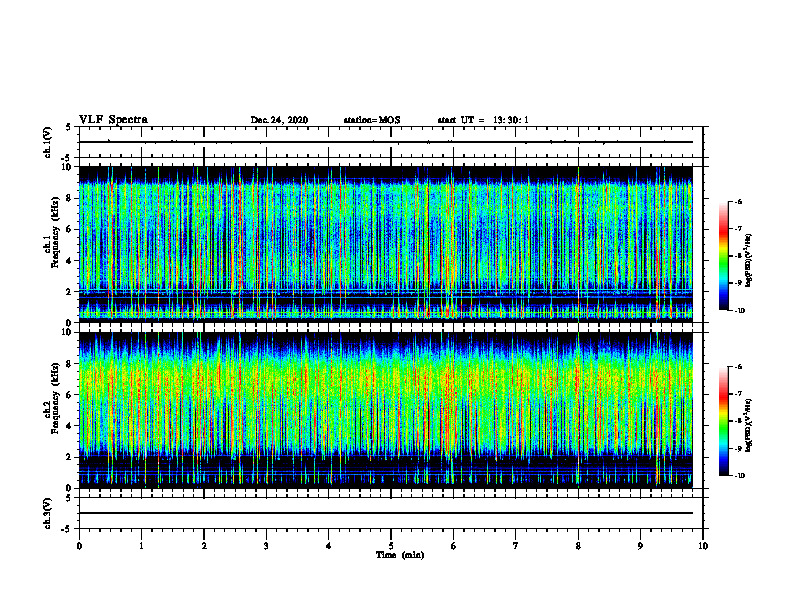Screen dimensions: 792x612
Task: Click the time axis tick label '9'
Action: pyautogui.click(x=640, y=546)
